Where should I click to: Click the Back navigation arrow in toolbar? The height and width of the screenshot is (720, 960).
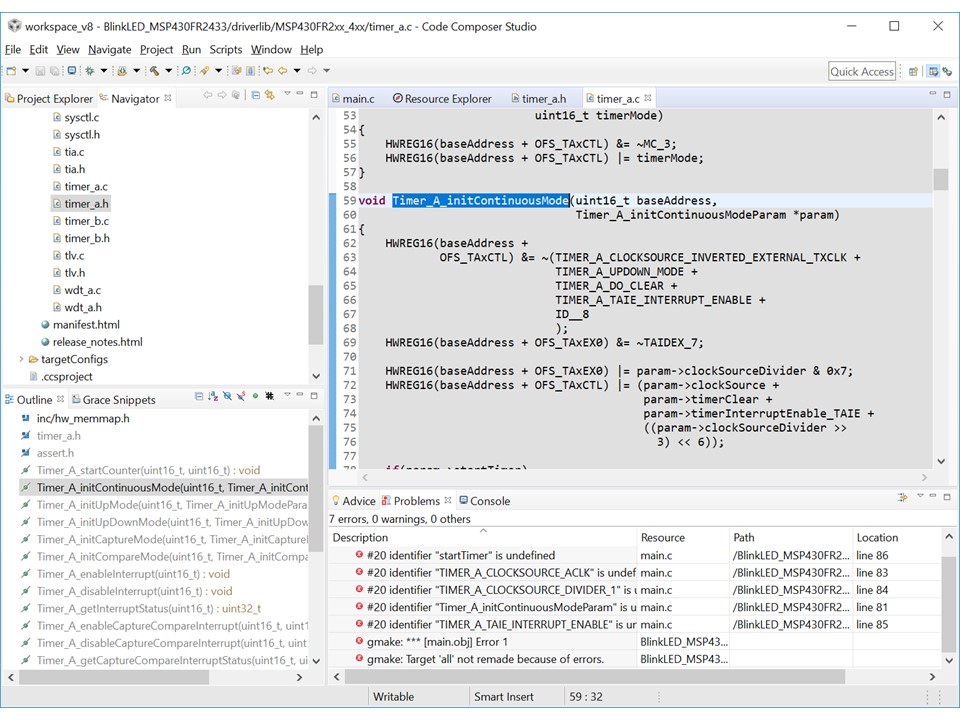coord(283,71)
